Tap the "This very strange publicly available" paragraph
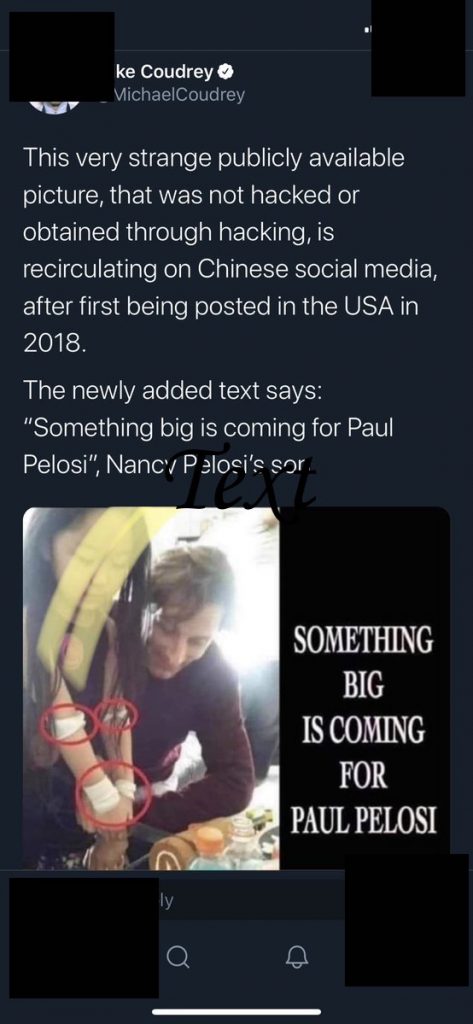473x1024 pixels. 230,251
